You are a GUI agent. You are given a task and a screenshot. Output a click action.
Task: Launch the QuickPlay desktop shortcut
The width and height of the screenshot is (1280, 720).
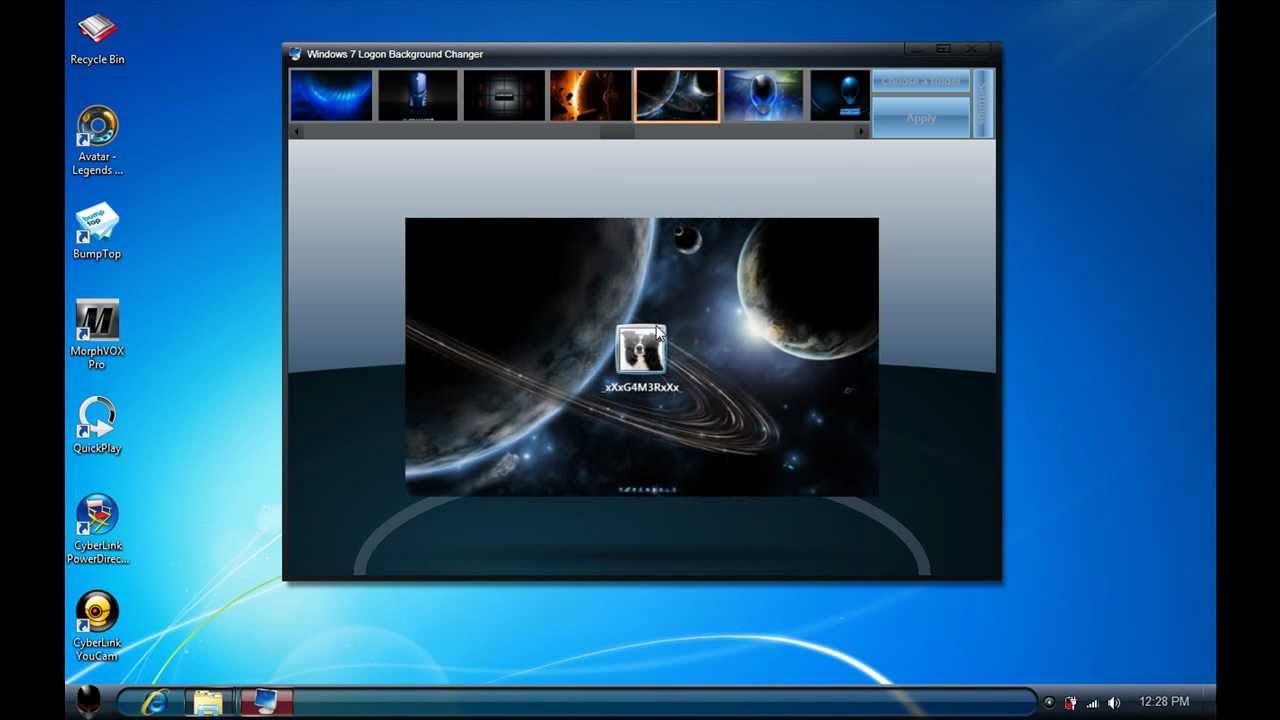pyautogui.click(x=97, y=426)
